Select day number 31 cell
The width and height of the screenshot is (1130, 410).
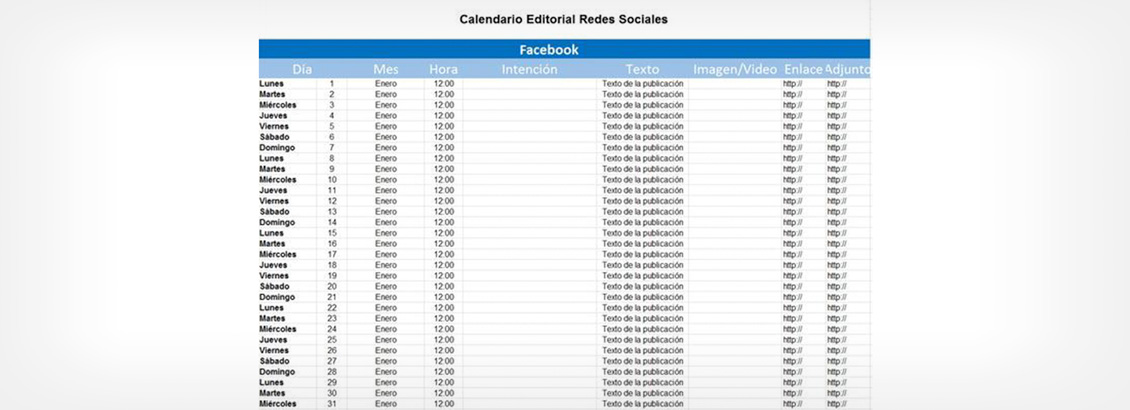(x=332, y=404)
